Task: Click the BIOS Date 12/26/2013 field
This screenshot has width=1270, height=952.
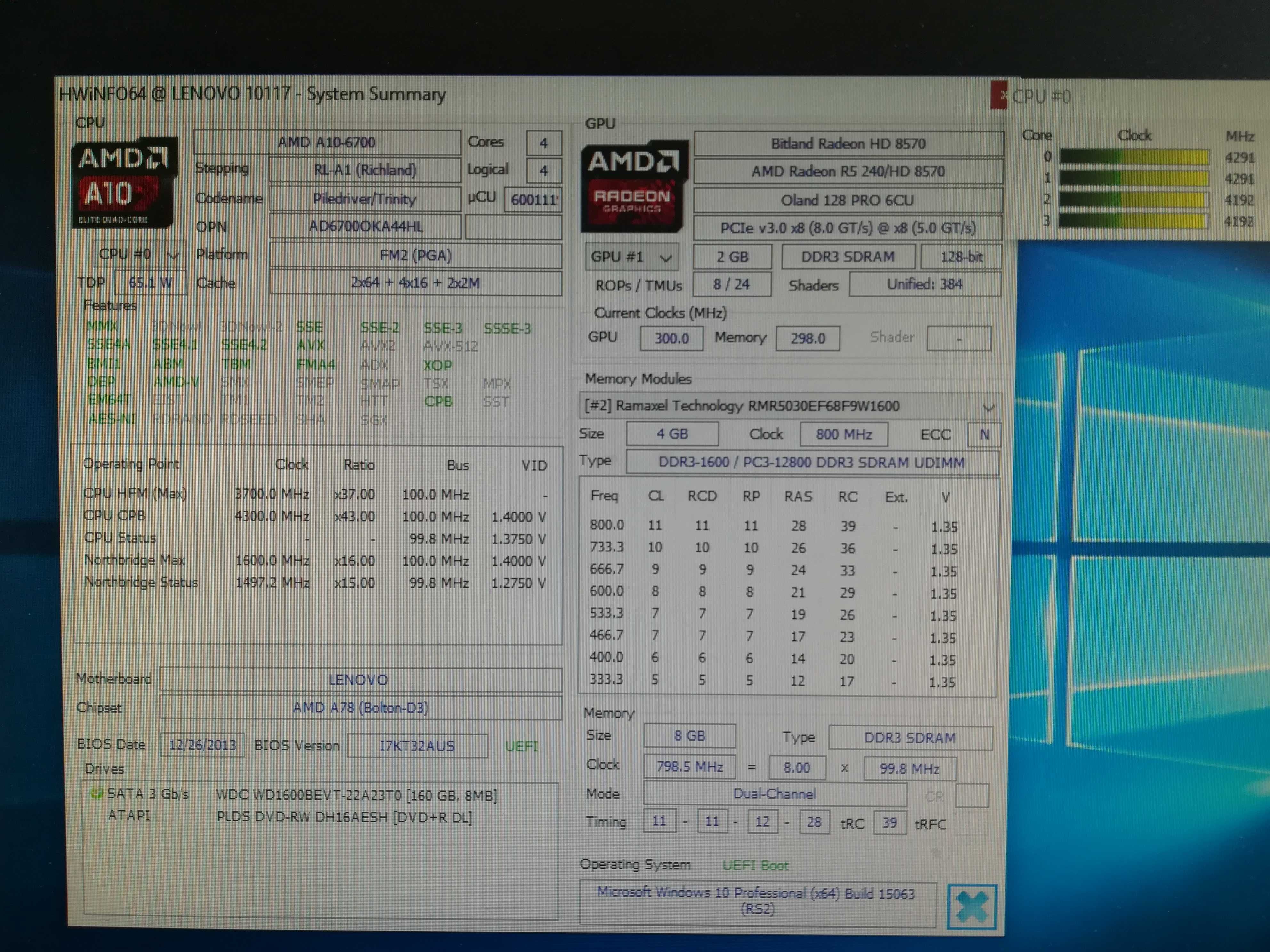Action: 202,745
